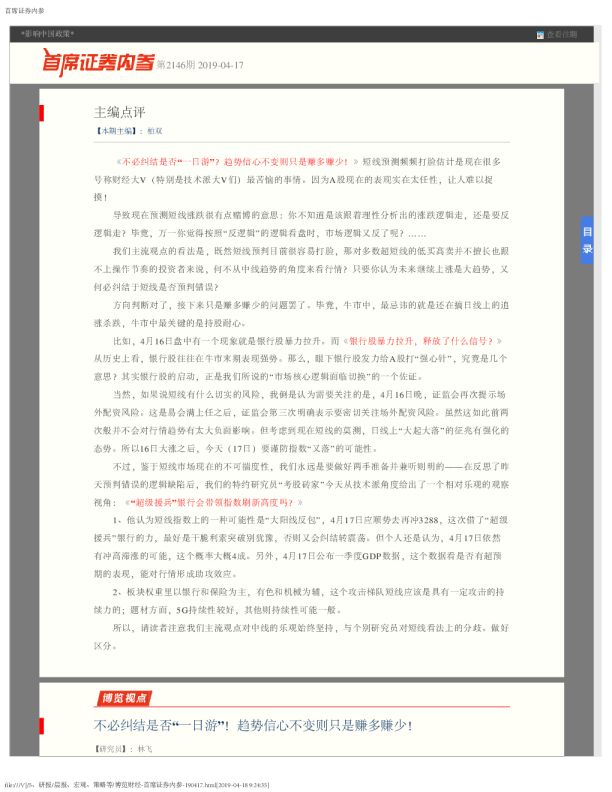Open link "超级援兵"银行会带领指数刷新高度吗?
The width and height of the screenshot is (612, 792).
(212, 502)
